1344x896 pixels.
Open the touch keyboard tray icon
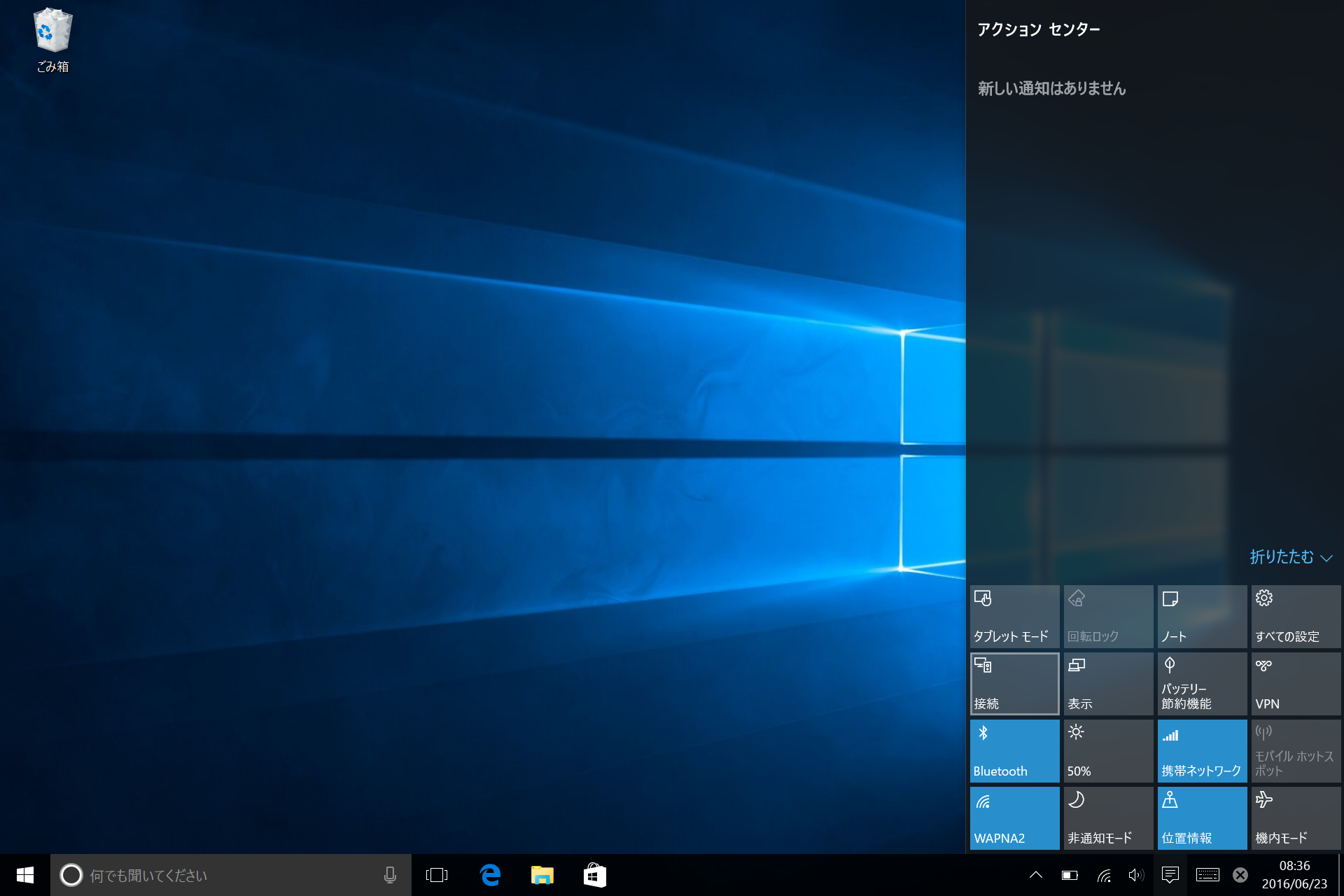point(1207,875)
